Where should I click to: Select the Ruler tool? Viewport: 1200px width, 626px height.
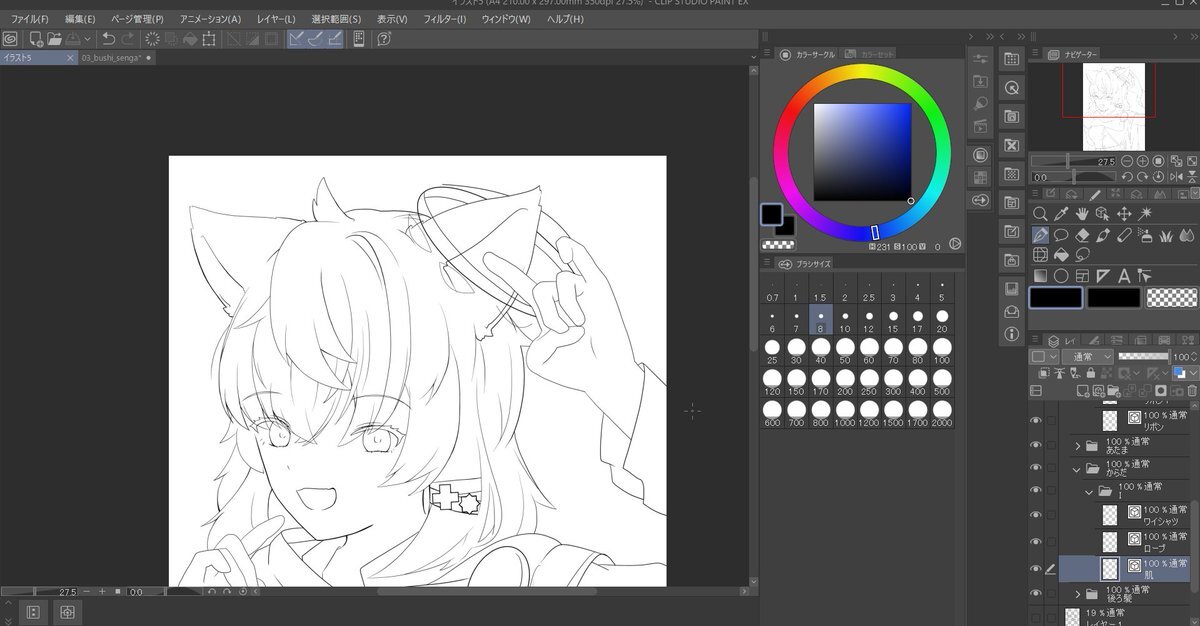tap(1103, 276)
